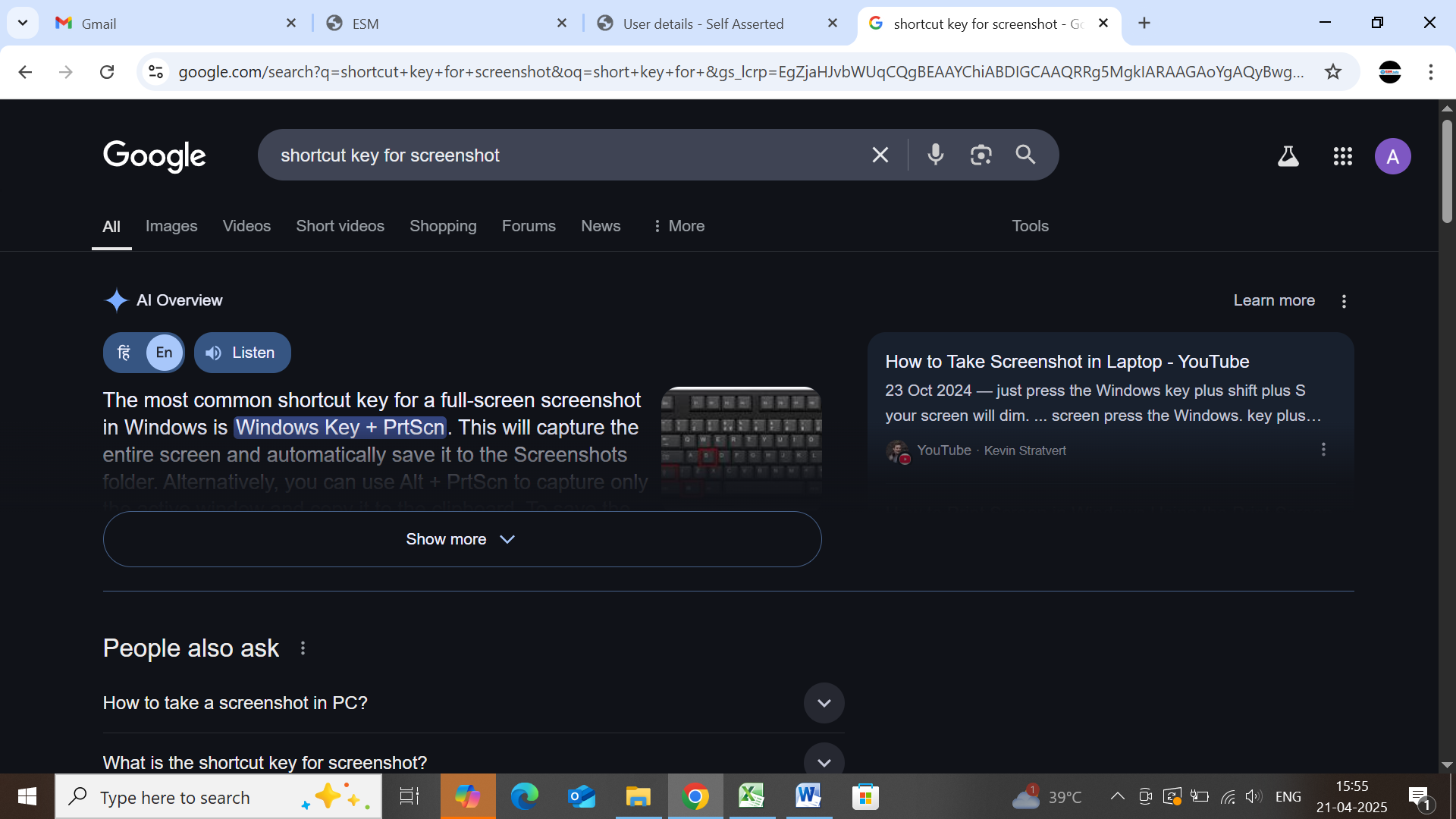Open the Tools filter options
Image resolution: width=1456 pixels, height=819 pixels.
(x=1030, y=226)
